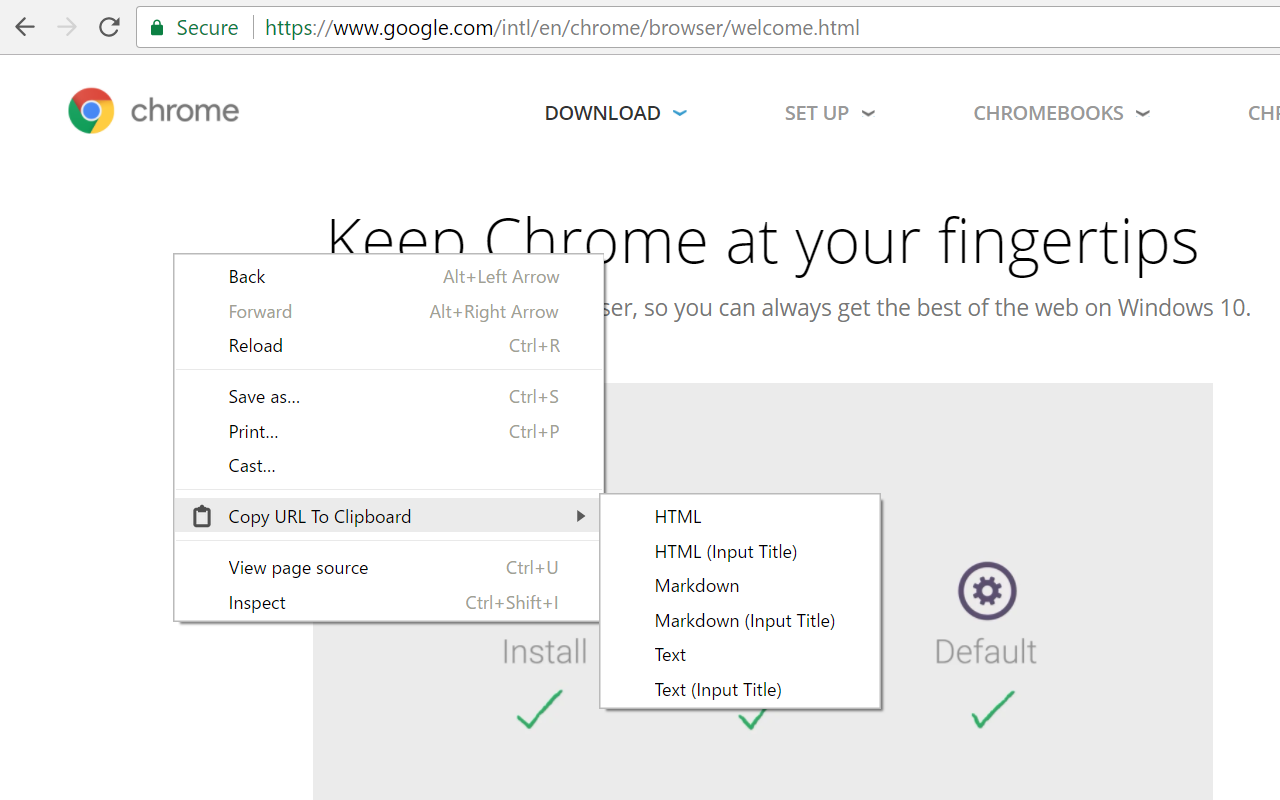Click the Chrome logo in the header
Viewport: 1280px width, 800px height.
click(91, 111)
